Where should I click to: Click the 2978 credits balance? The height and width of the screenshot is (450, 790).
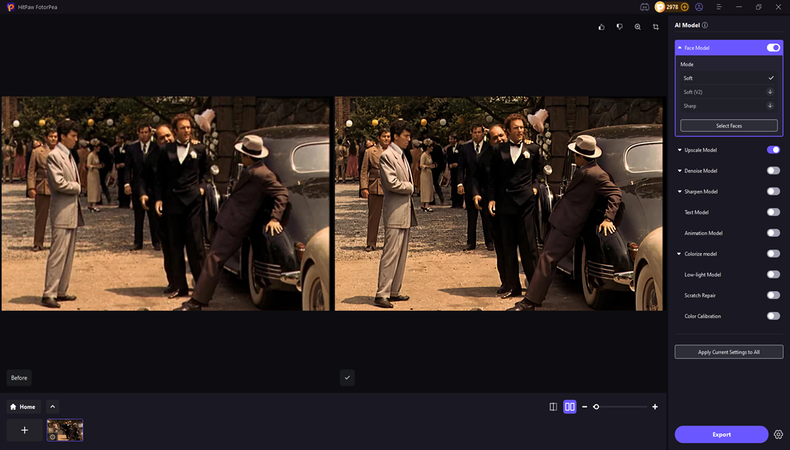coord(672,7)
